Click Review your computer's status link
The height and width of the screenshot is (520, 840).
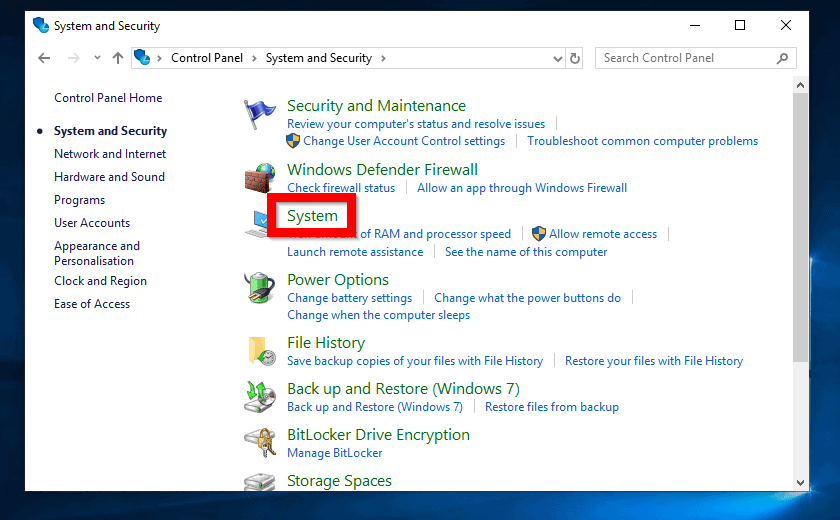pos(416,124)
